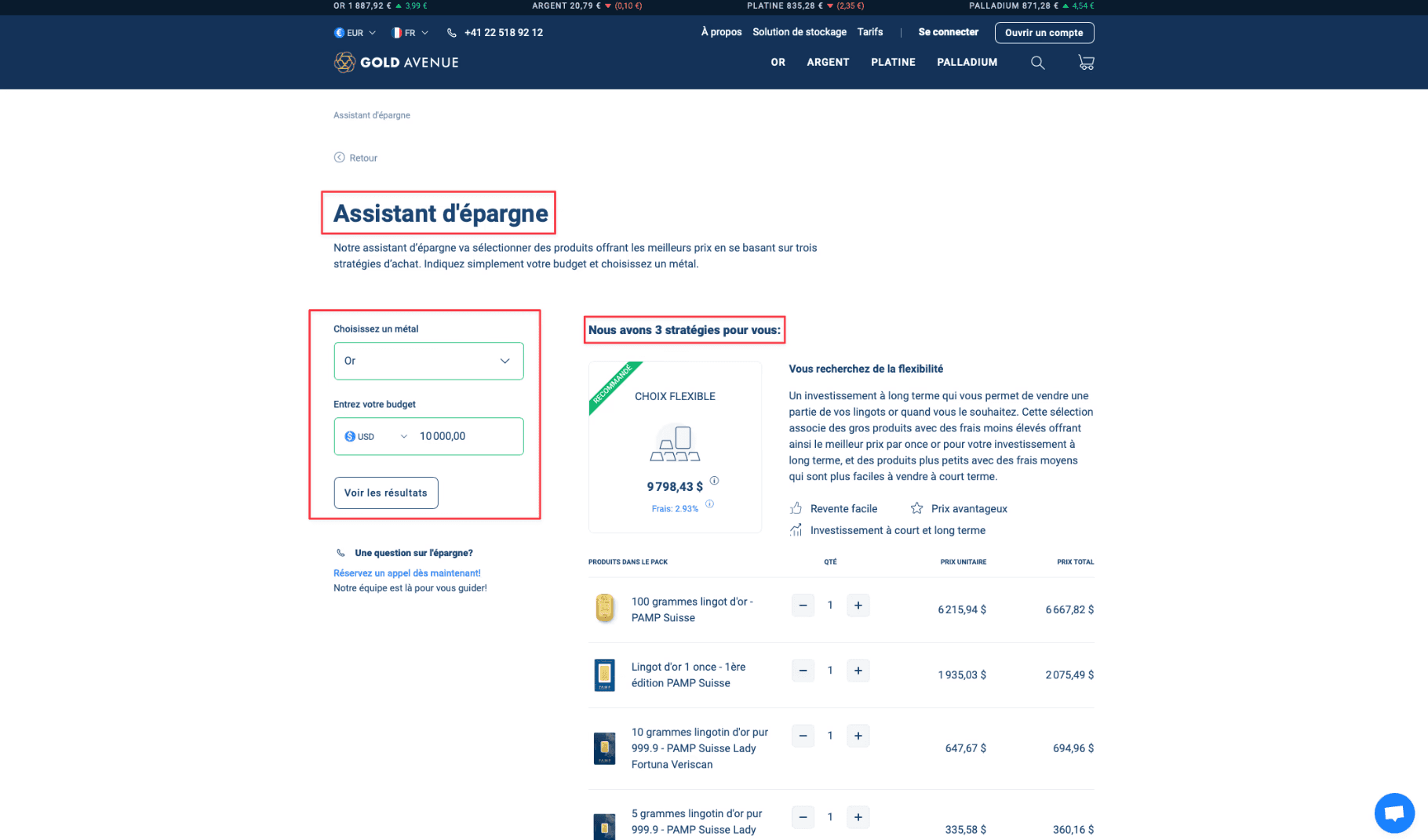The image size is (1428, 840).
Task: Open the metal selector showing Or
Action: [428, 361]
